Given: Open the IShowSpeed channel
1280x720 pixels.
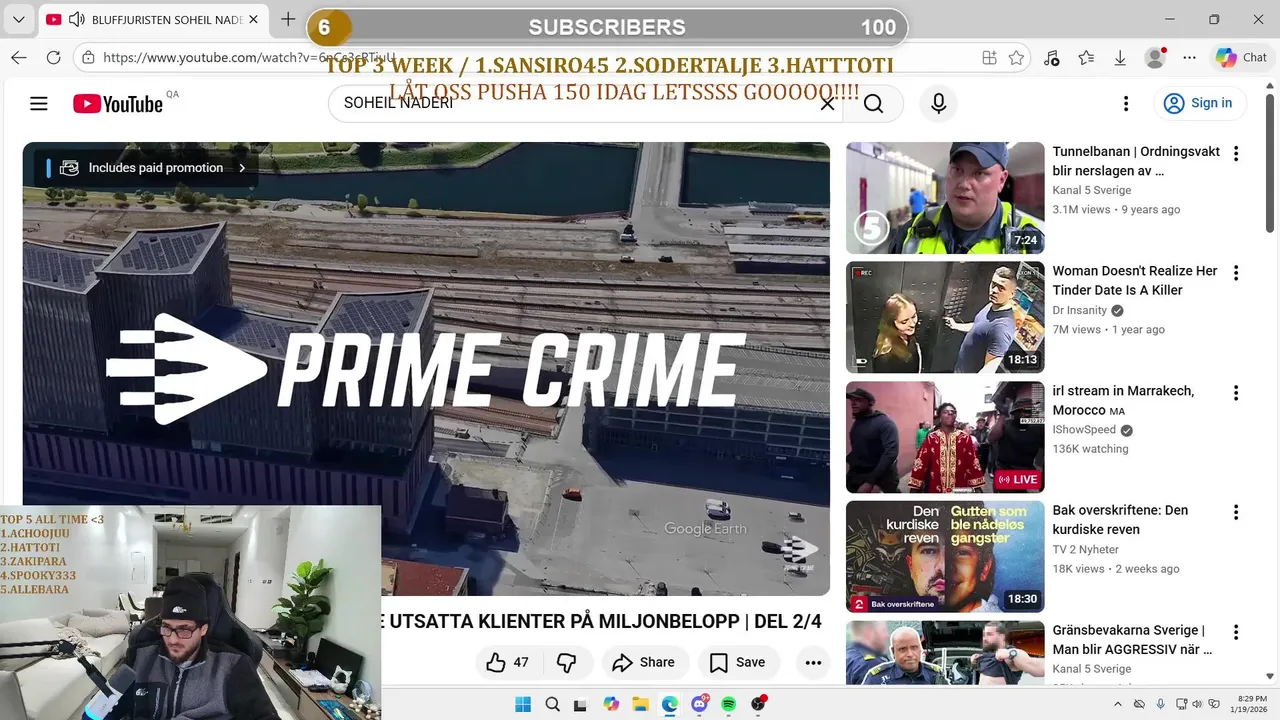Looking at the screenshot, I should tap(1084, 430).
